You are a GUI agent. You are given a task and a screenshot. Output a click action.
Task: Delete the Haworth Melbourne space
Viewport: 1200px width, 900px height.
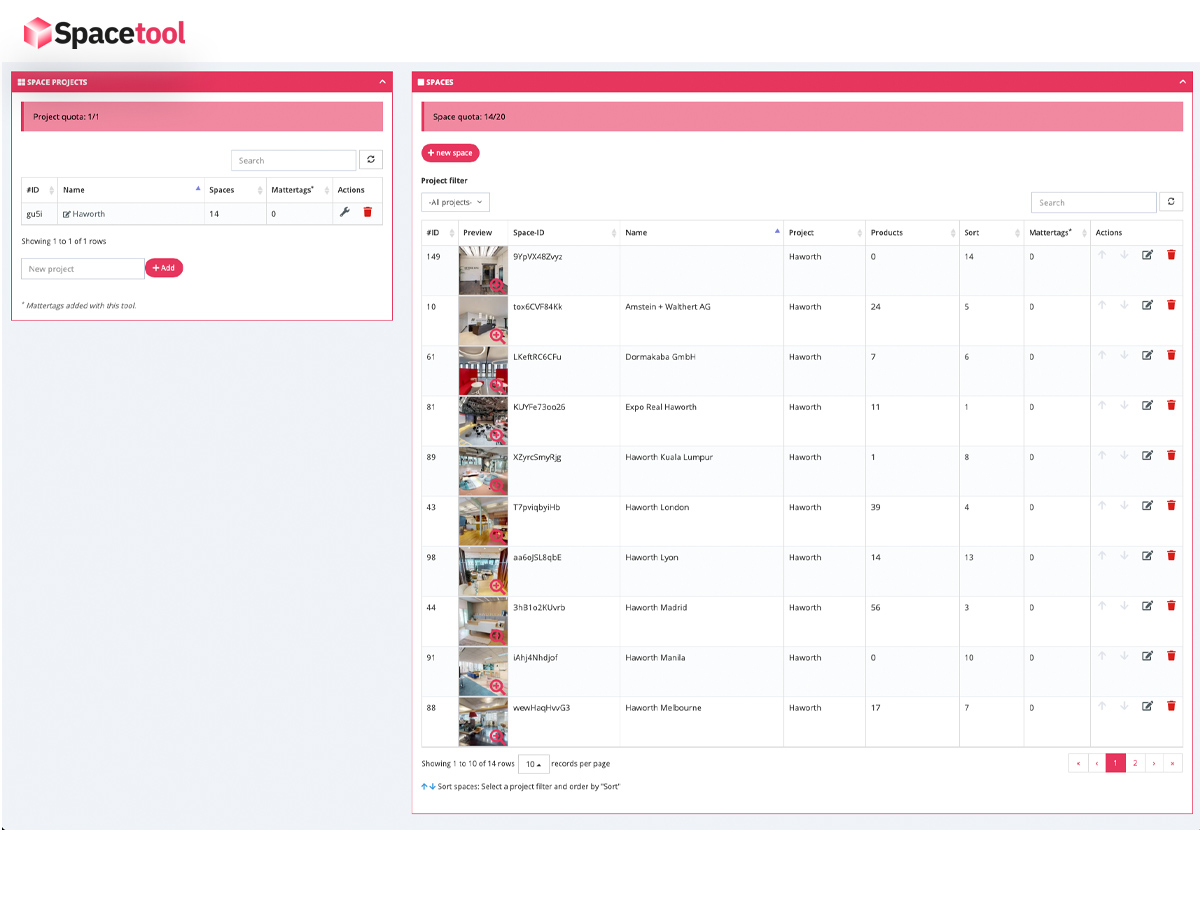[1171, 705]
